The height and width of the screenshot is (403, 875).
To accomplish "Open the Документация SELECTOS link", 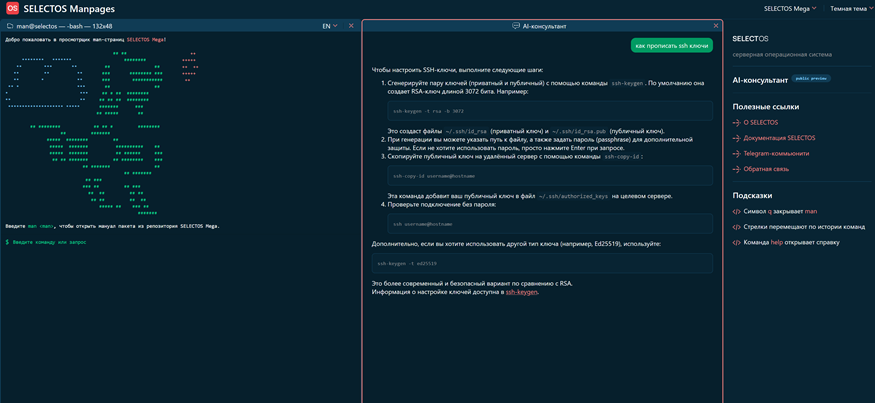I will (779, 138).
